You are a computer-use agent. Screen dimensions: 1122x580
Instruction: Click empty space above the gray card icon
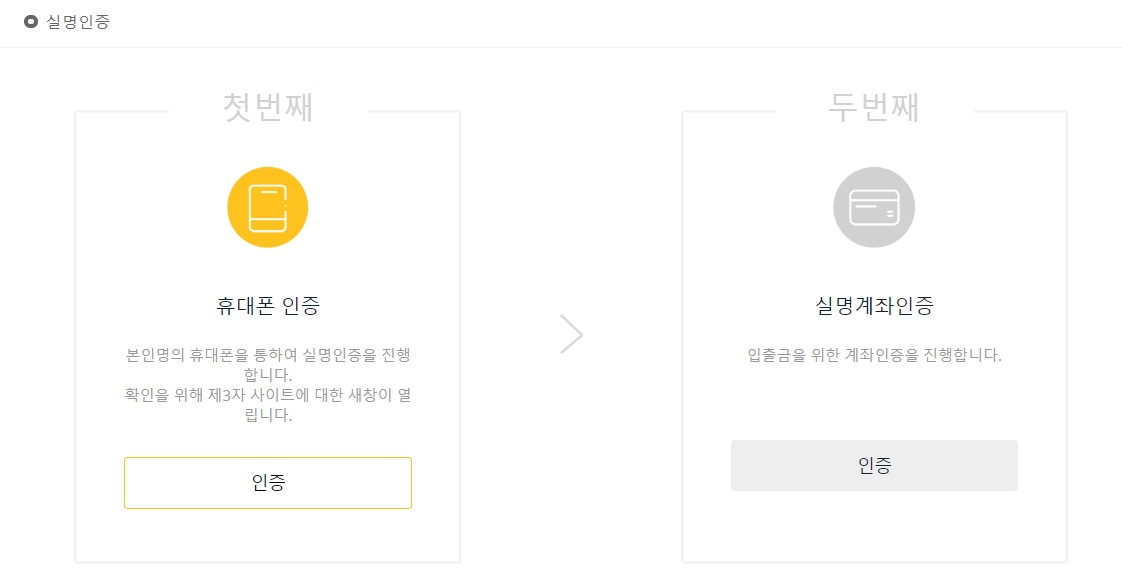point(874,145)
